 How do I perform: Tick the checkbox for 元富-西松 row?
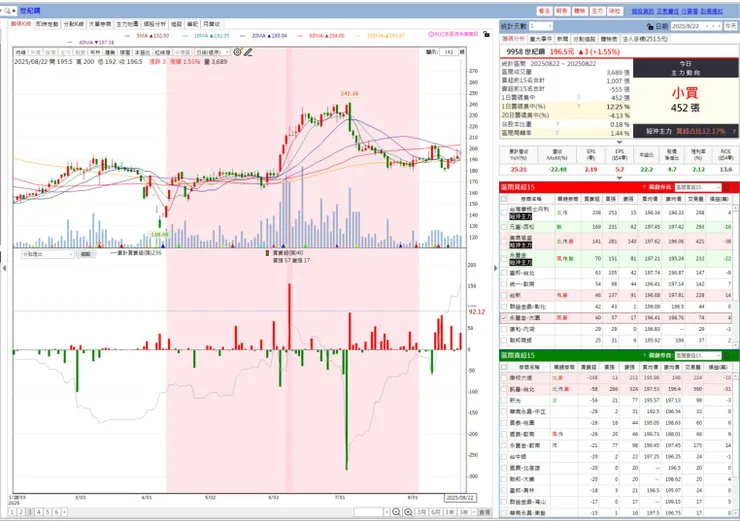504,227
